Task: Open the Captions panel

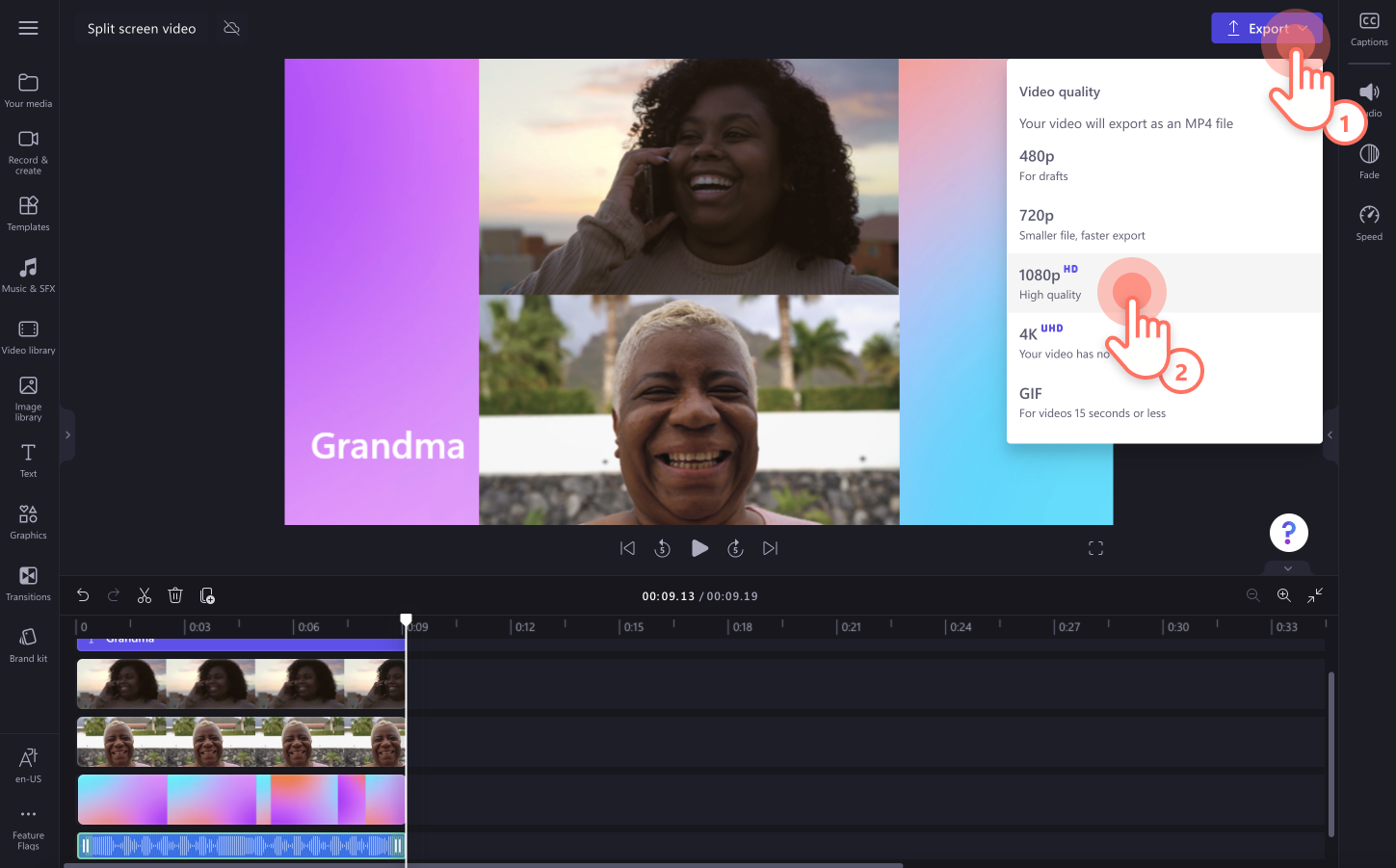Action: (1369, 28)
